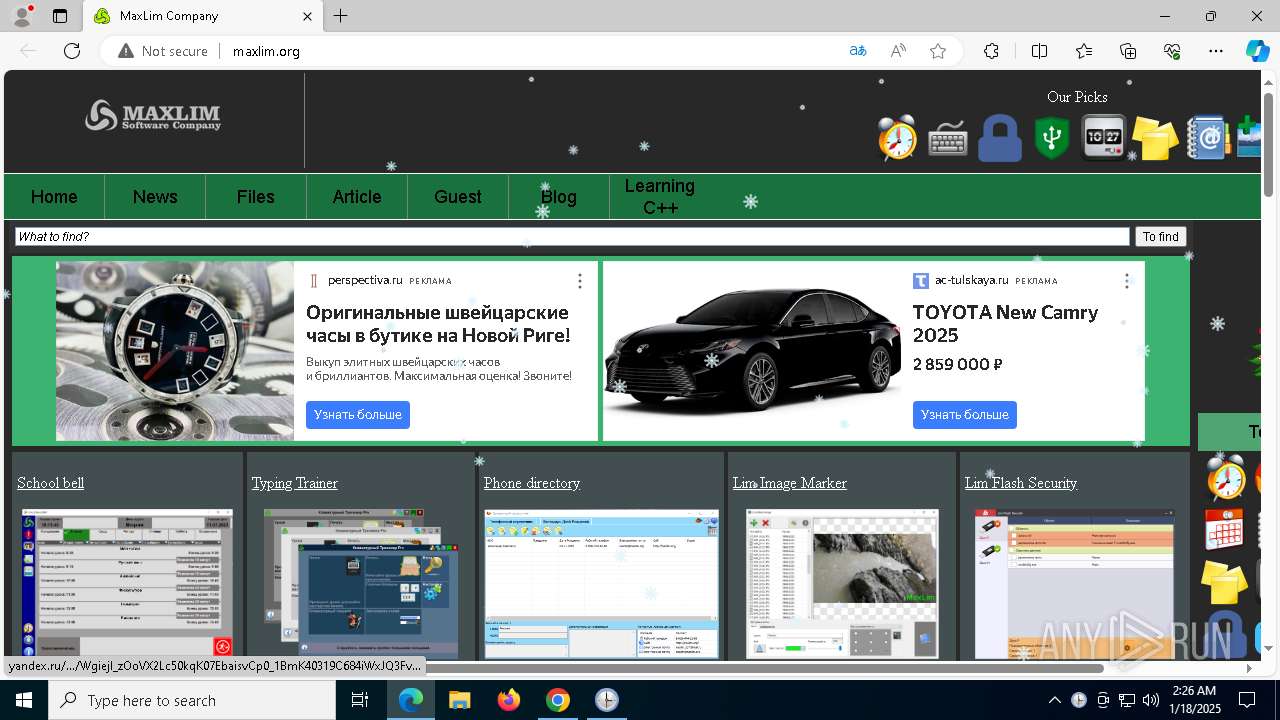Open the collections icon in Edge toolbar
1280x720 pixels.
pos(1128,51)
